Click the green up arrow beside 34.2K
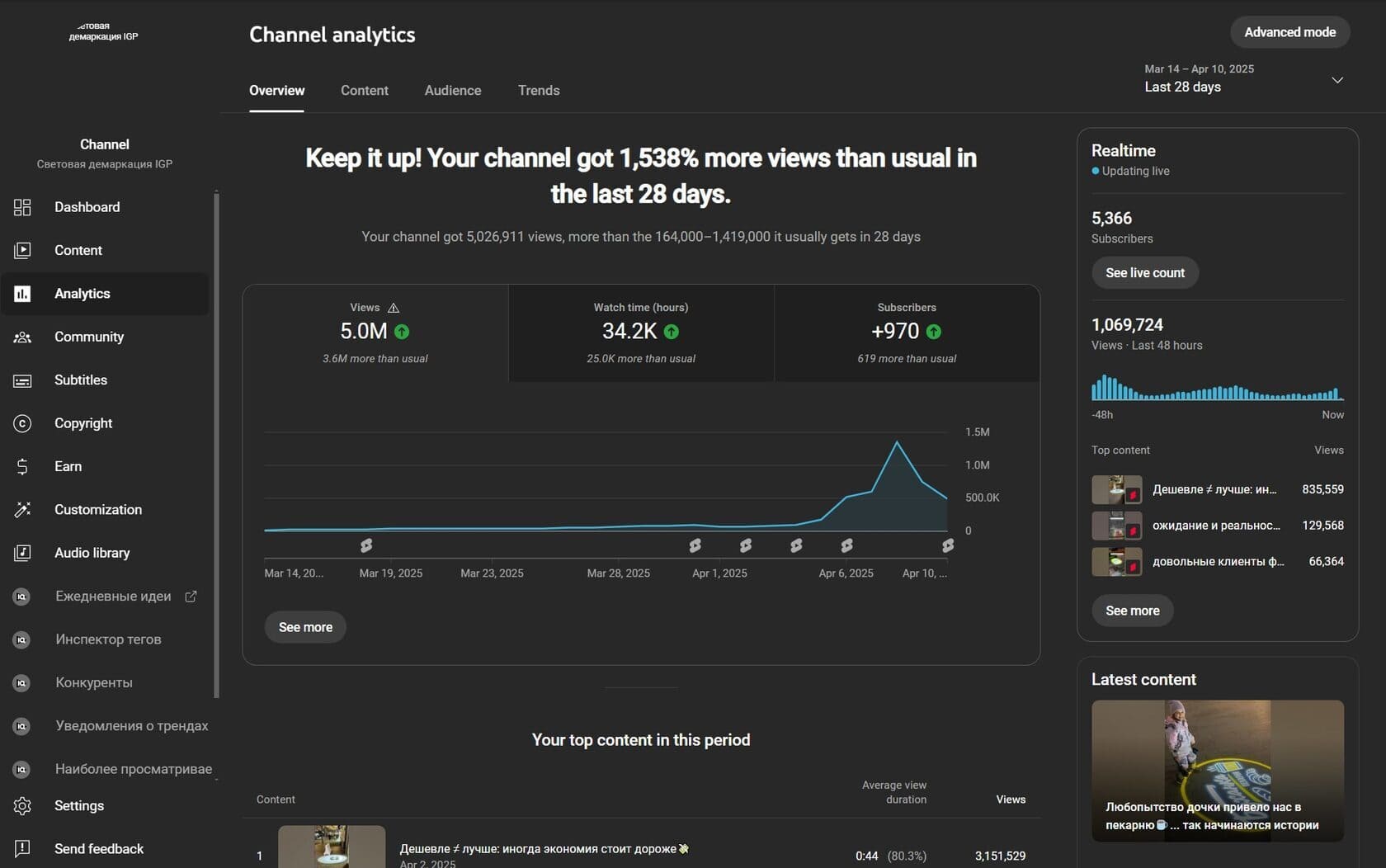This screenshot has width=1386, height=868. [672, 332]
